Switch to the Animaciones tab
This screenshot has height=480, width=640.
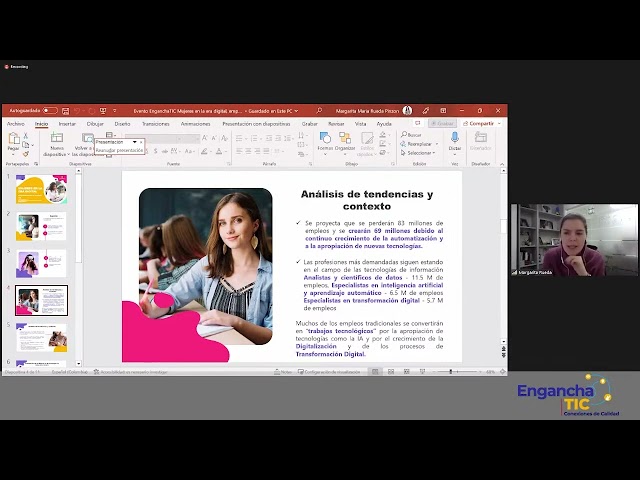click(196, 124)
